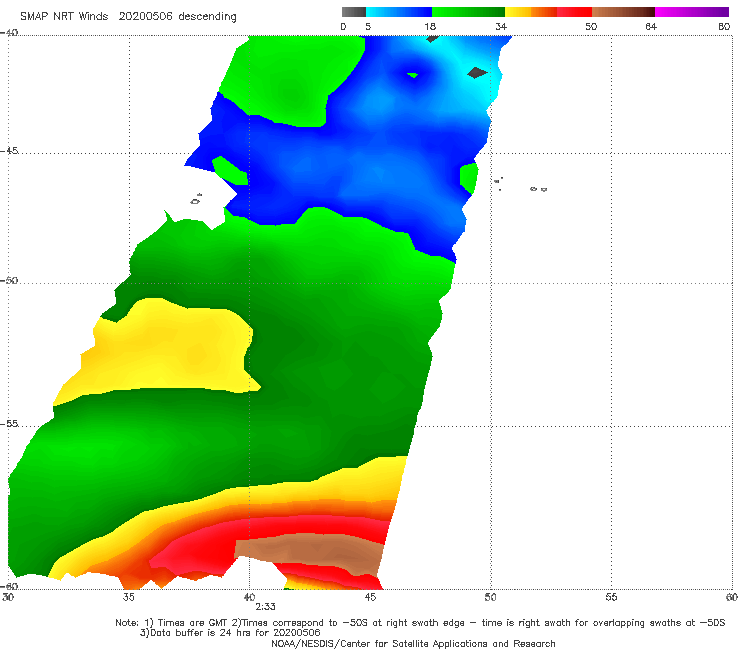This screenshot has height=650, width=740.
Task: Select the gray 0–5 color bar segment
Action: click(353, 12)
